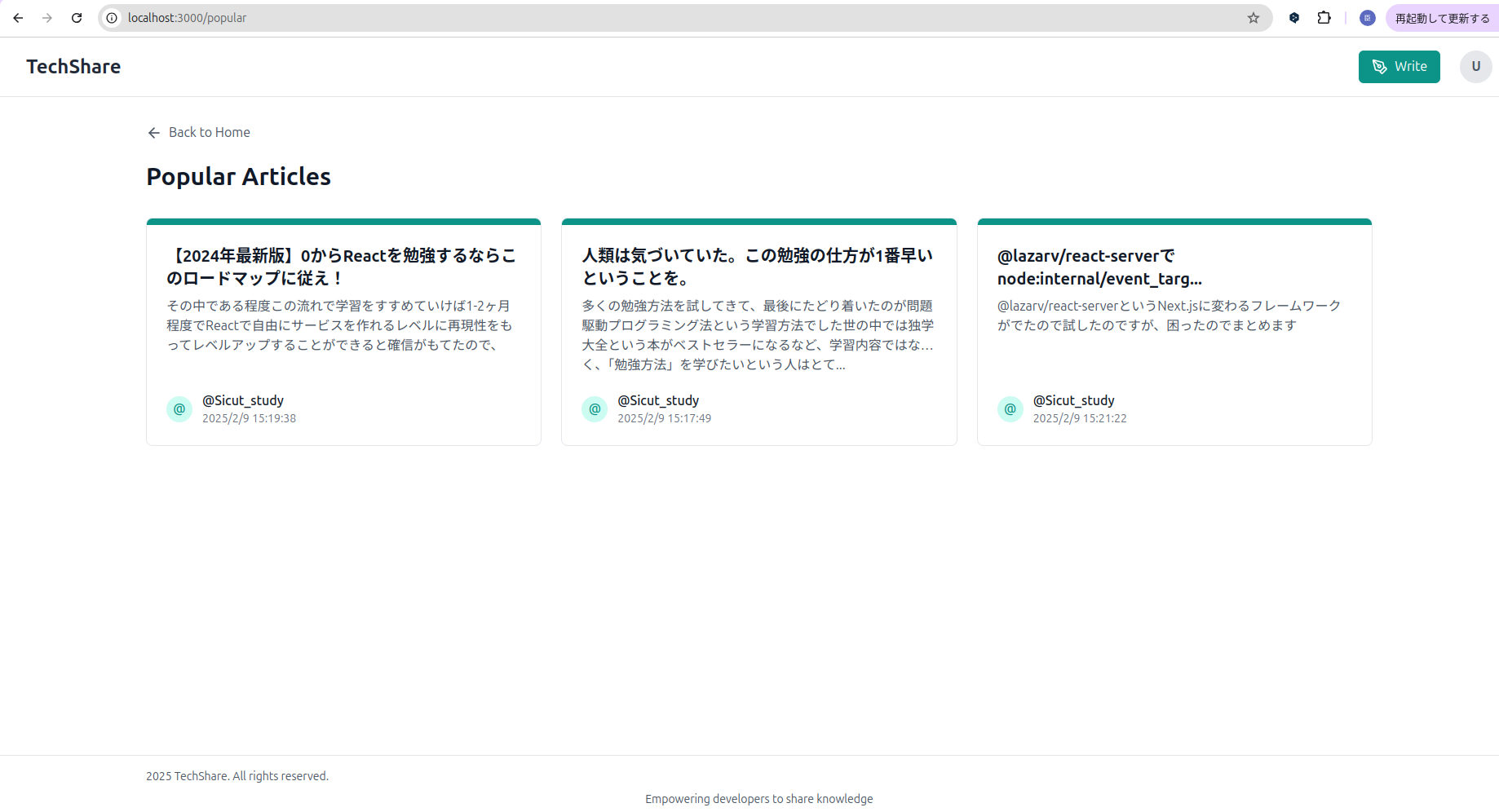Bookmark this page with the star icon
The width and height of the screenshot is (1499, 812).
tap(1254, 18)
